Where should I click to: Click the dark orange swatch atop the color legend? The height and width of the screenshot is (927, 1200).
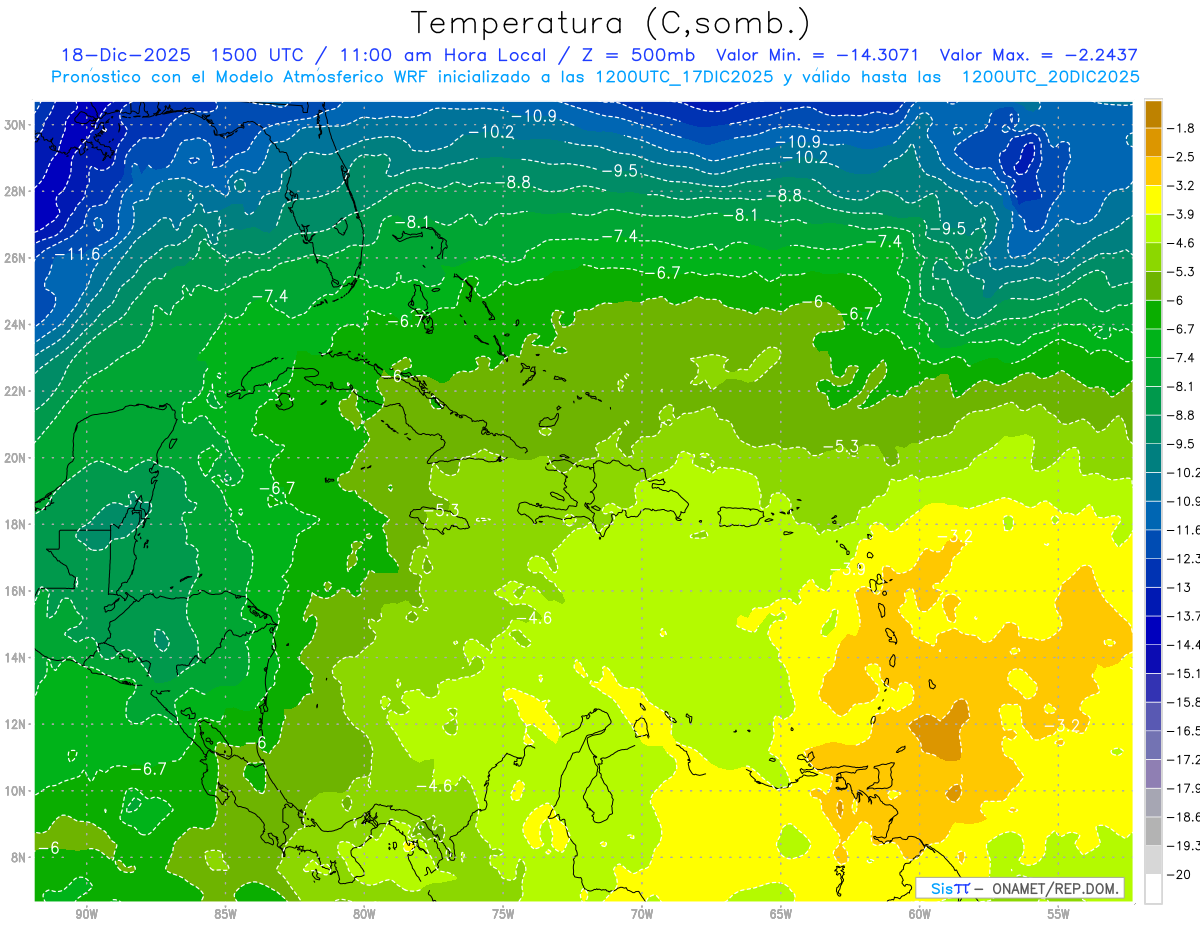[x=1153, y=113]
